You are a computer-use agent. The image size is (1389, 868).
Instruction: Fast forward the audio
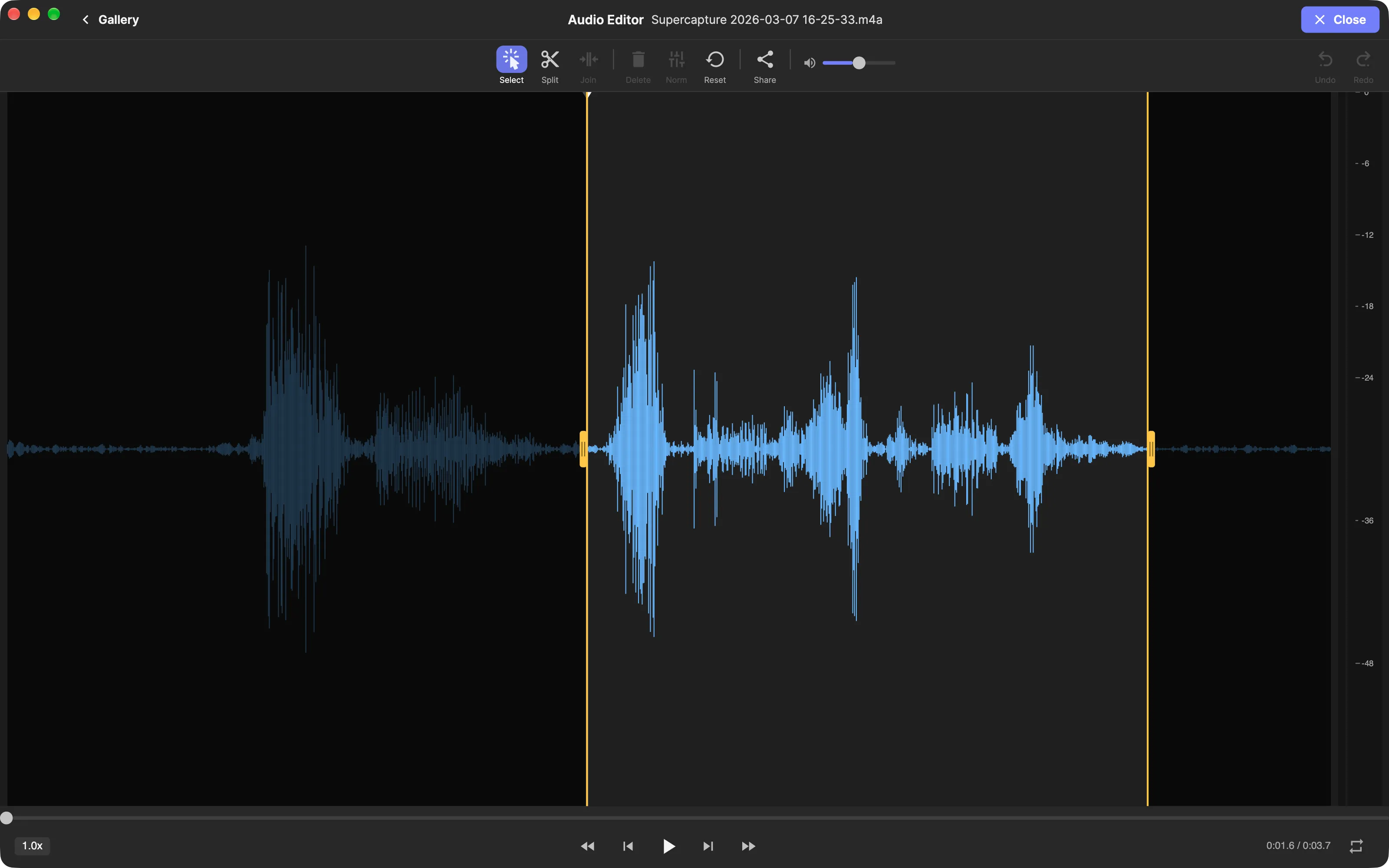click(x=748, y=846)
